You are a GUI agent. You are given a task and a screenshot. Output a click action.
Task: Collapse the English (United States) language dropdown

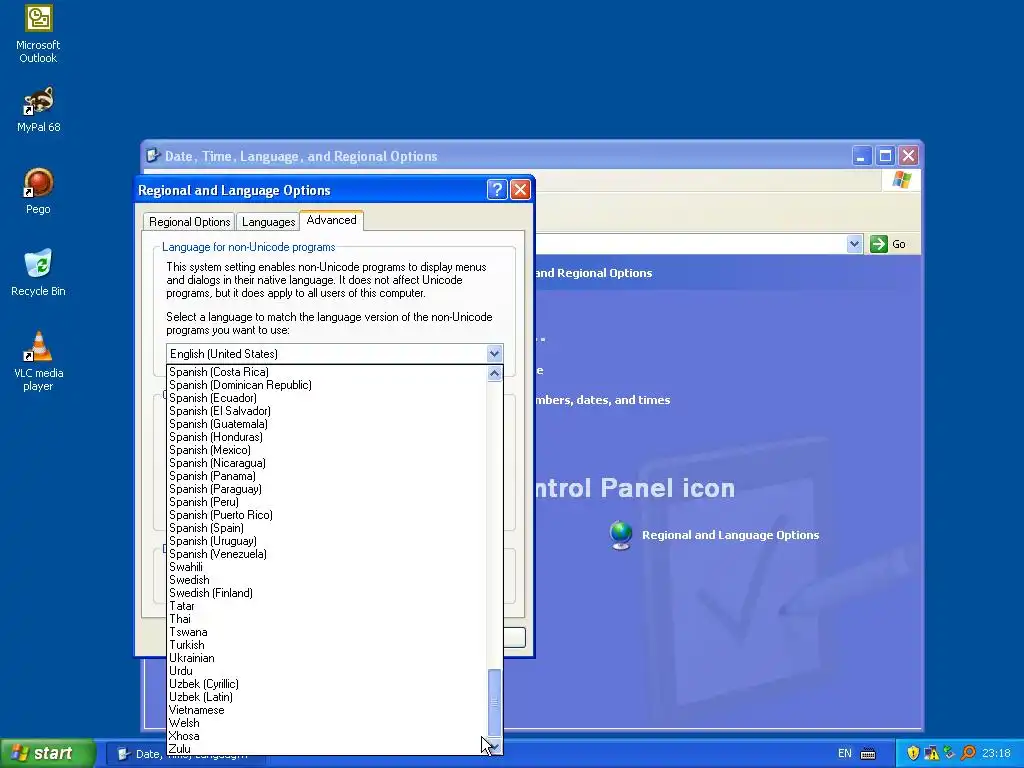pos(494,354)
